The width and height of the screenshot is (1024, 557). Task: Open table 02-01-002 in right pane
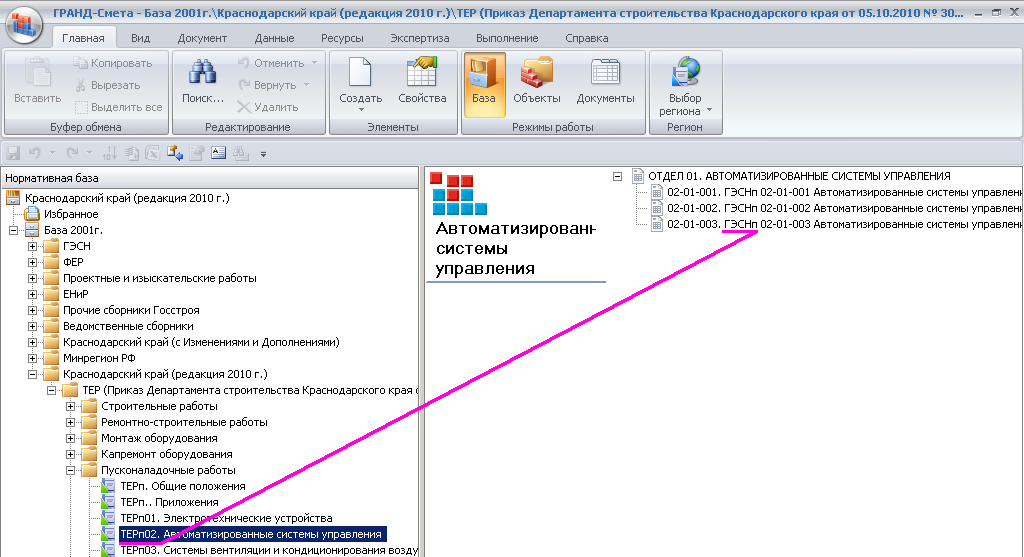844,208
